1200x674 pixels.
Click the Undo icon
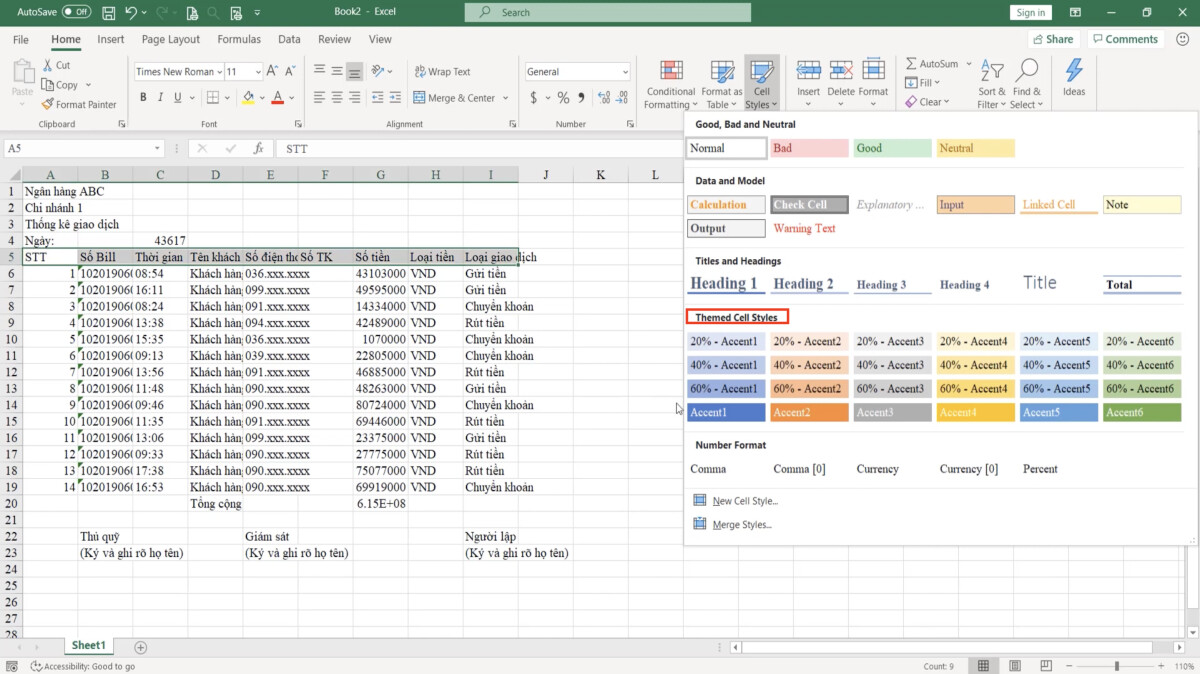pyautogui.click(x=133, y=12)
